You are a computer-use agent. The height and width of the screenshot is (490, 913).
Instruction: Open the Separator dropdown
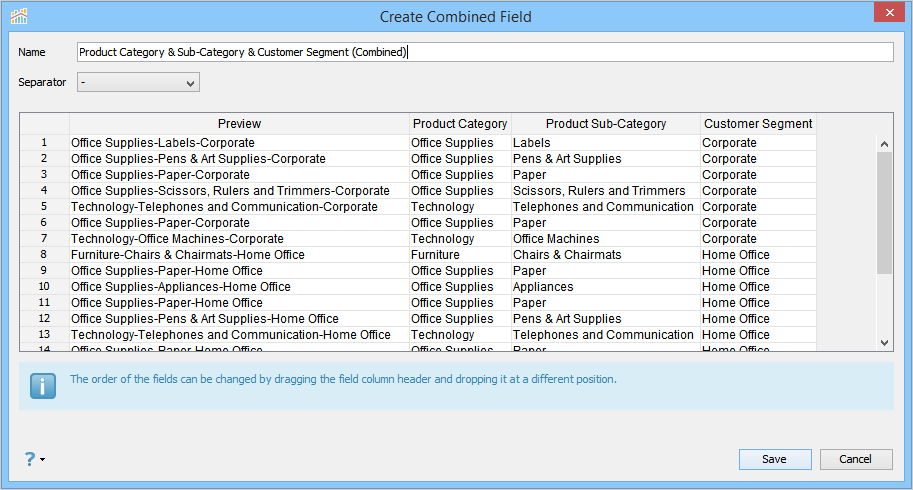point(138,82)
